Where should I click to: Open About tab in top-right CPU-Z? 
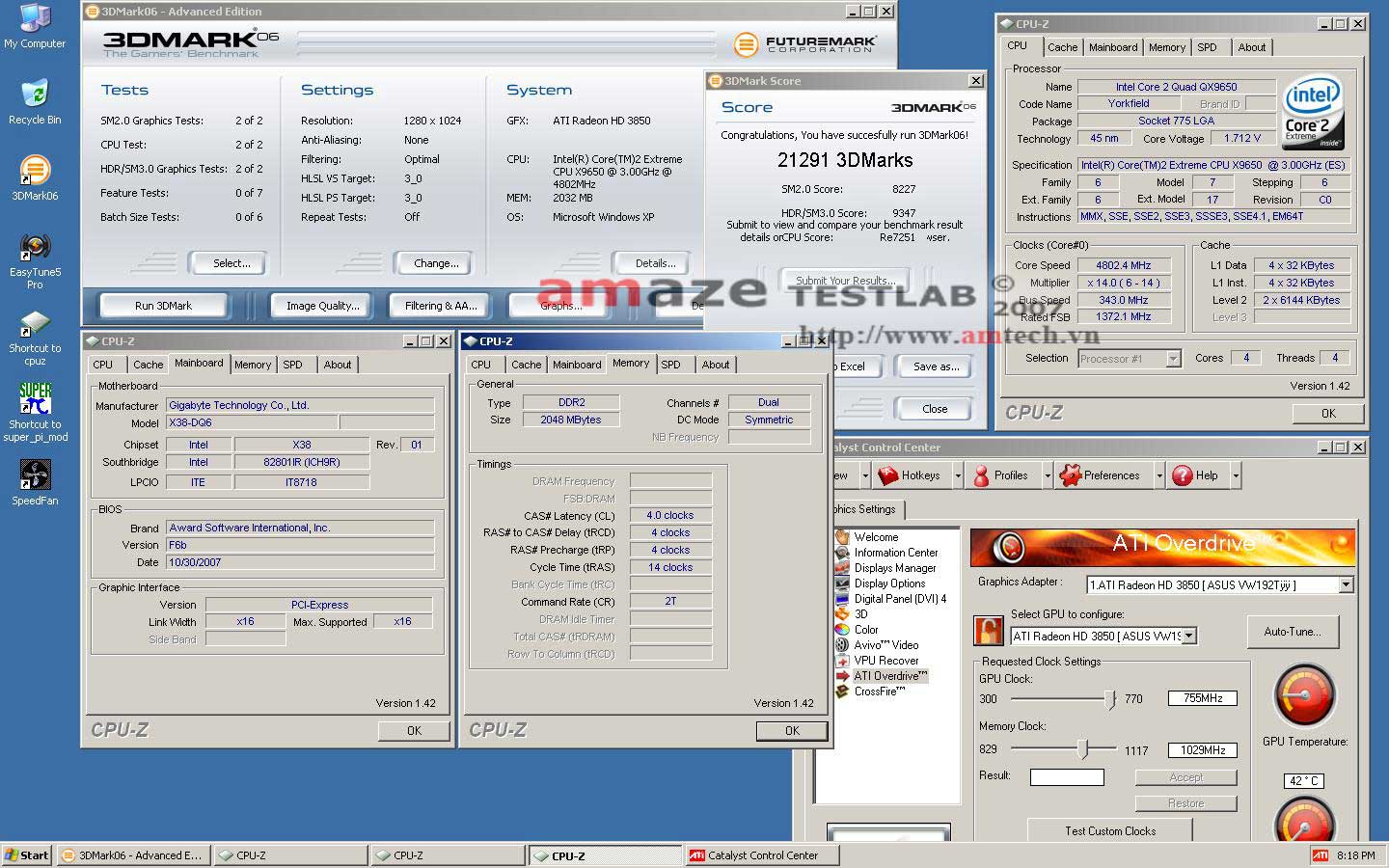(x=1252, y=47)
